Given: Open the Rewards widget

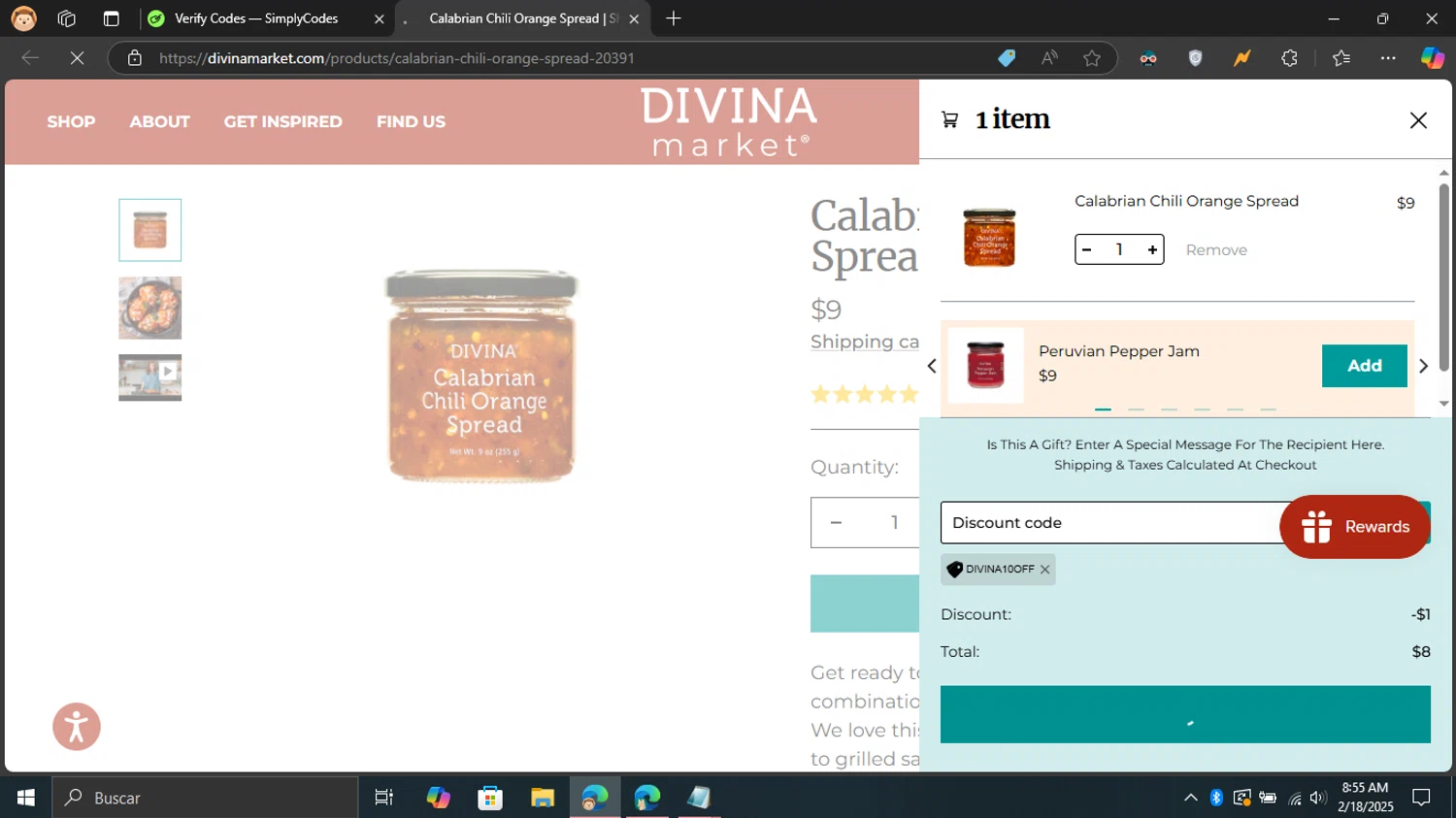Looking at the screenshot, I should pos(1355,527).
